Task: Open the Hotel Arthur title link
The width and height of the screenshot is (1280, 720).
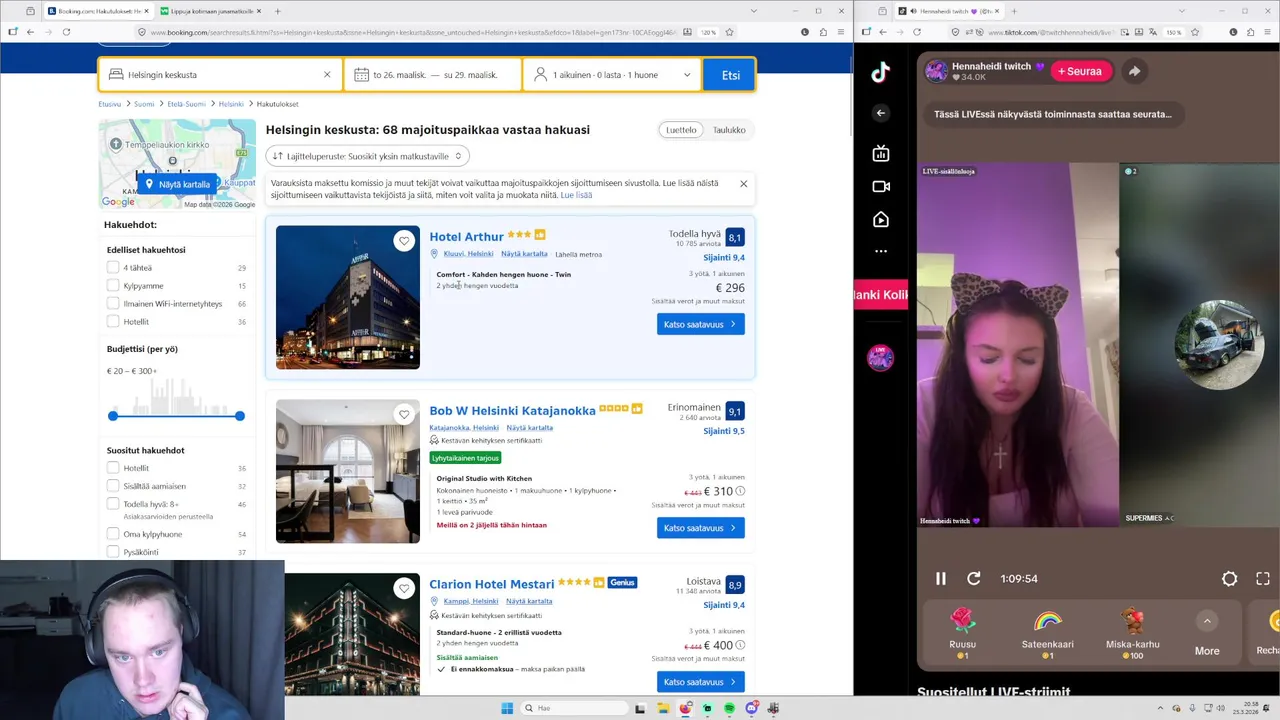Action: click(466, 237)
